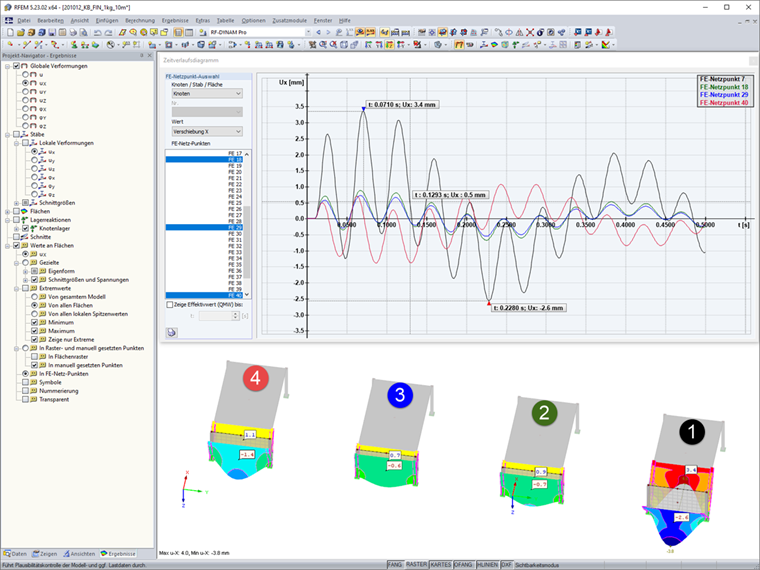Collapse the Werte an Flächen node
The height and width of the screenshot is (570, 760).
[7, 246]
